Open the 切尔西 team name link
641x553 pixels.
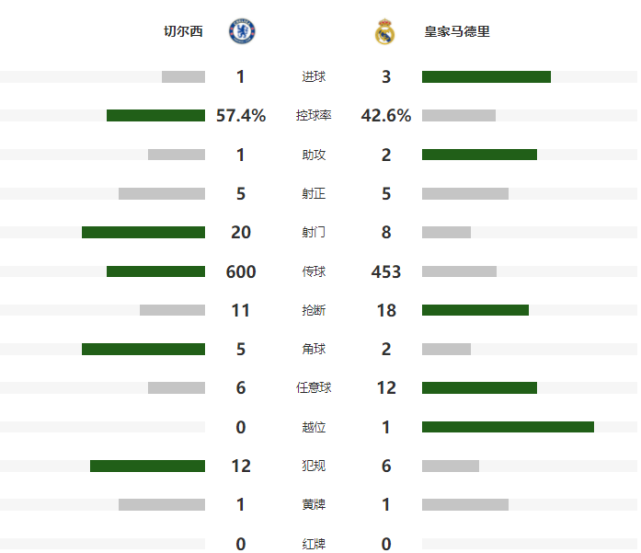(183, 31)
